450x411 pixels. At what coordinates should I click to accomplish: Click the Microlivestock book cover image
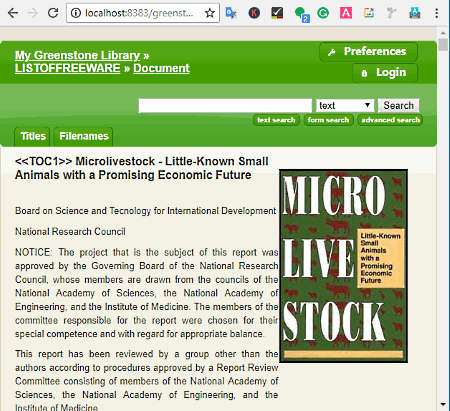pyautogui.click(x=343, y=266)
